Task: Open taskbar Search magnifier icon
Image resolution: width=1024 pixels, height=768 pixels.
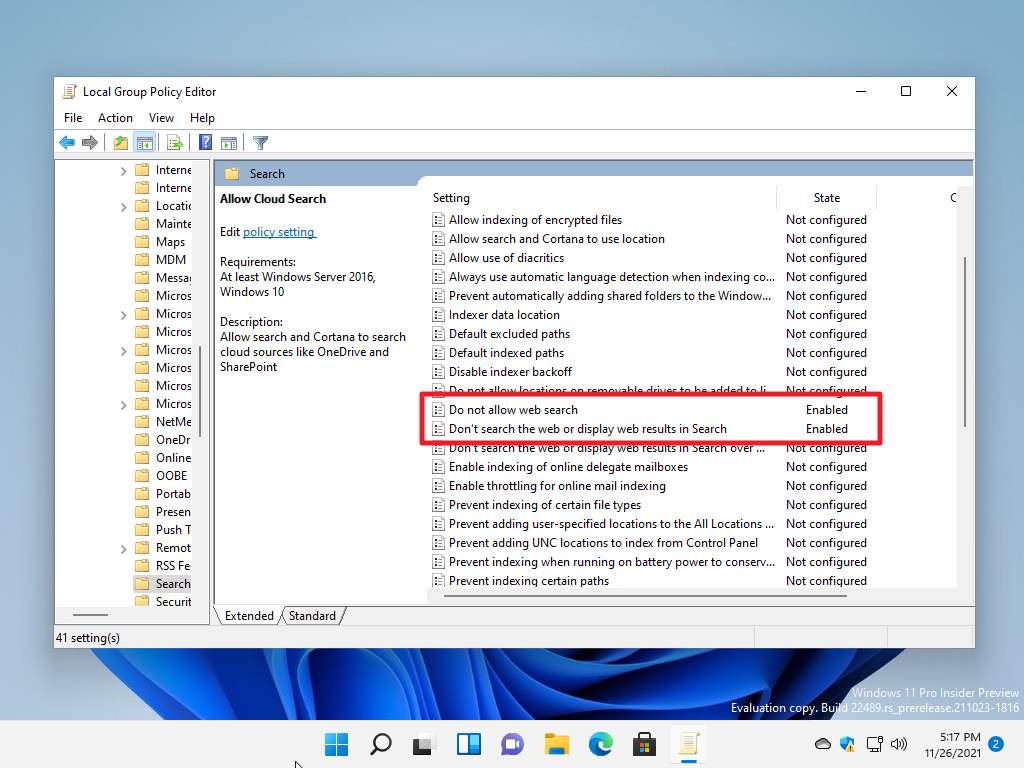Action: 381,744
